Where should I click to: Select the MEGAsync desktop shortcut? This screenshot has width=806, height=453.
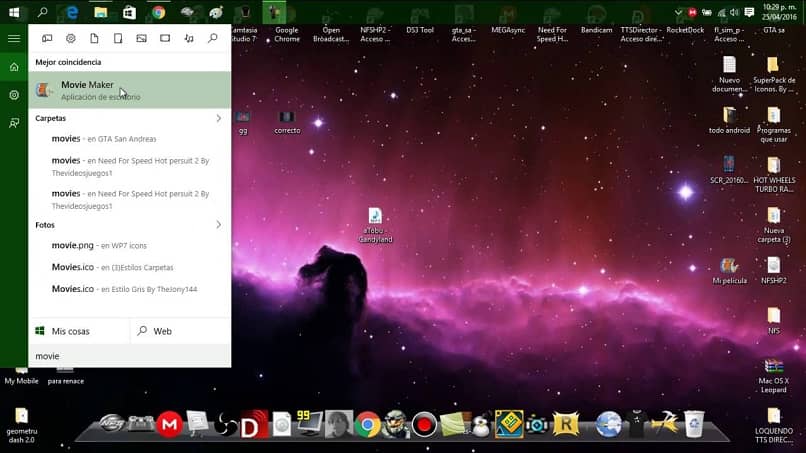click(508, 30)
